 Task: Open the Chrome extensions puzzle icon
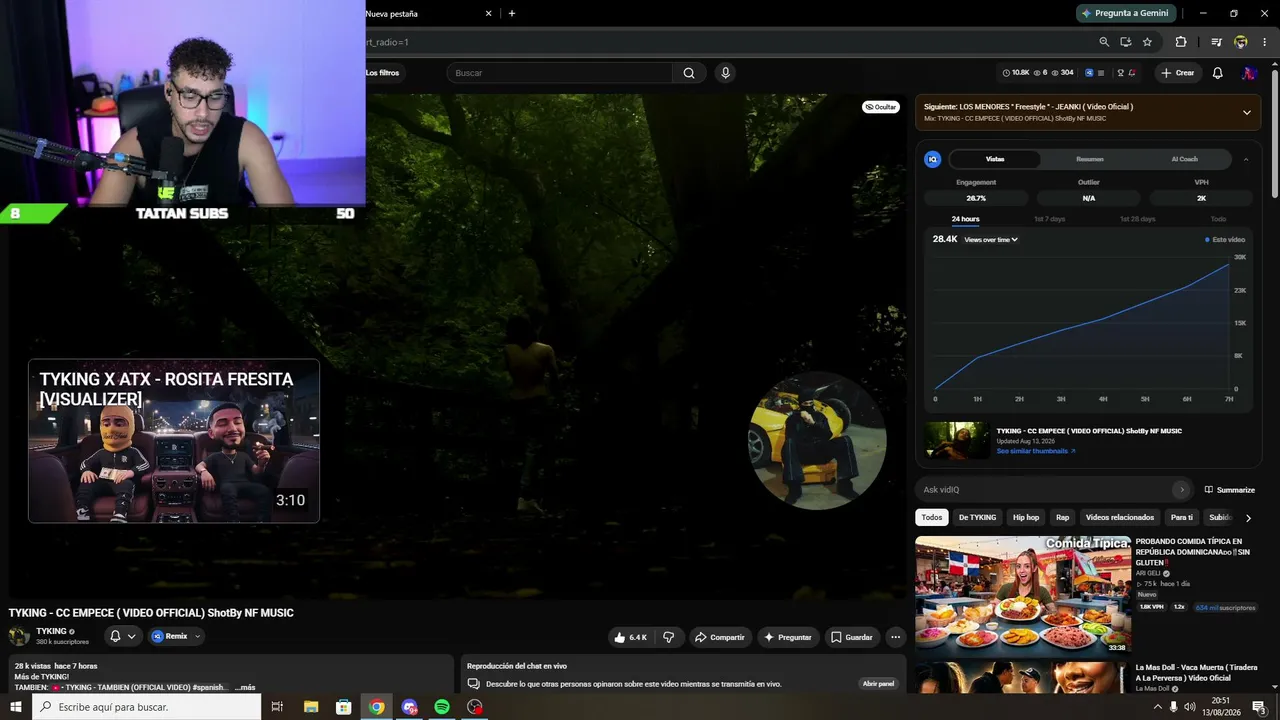(x=1181, y=42)
